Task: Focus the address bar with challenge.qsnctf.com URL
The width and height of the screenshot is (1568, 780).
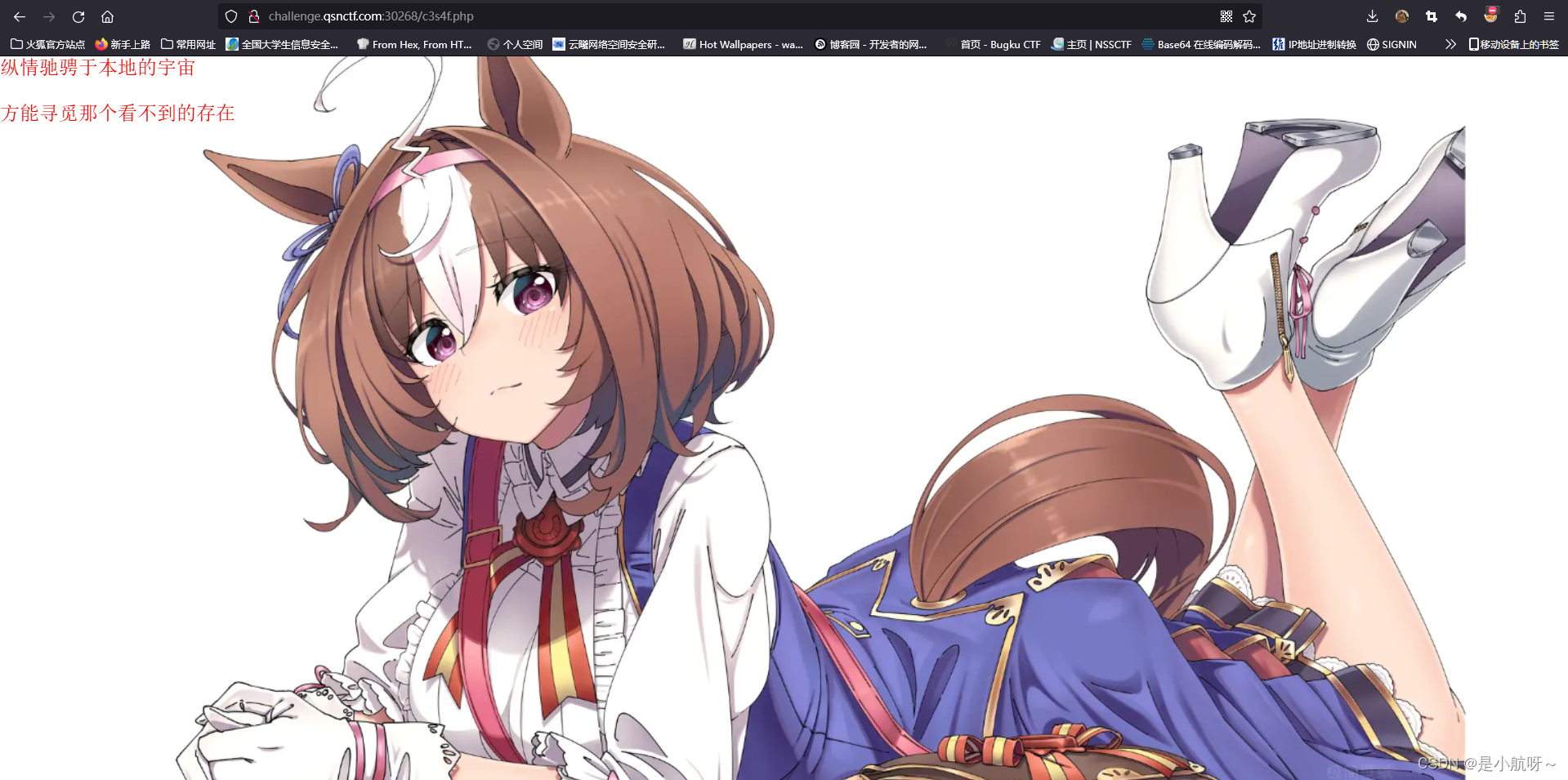Action: coord(739,16)
